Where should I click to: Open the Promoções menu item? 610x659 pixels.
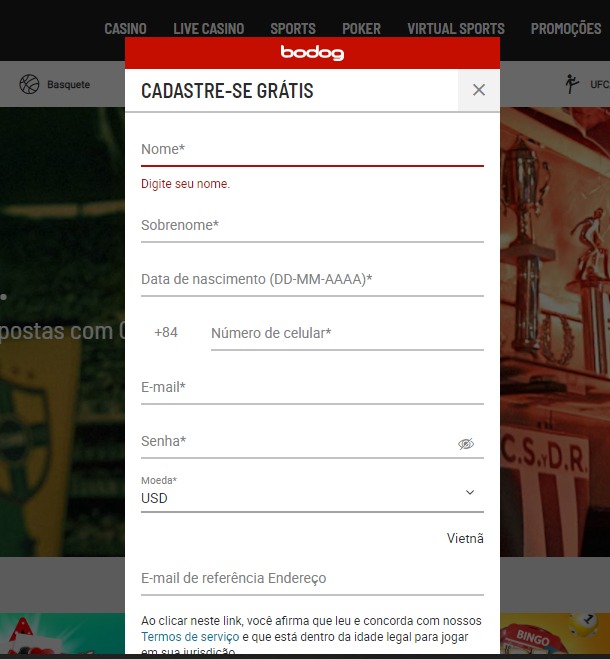click(x=566, y=29)
